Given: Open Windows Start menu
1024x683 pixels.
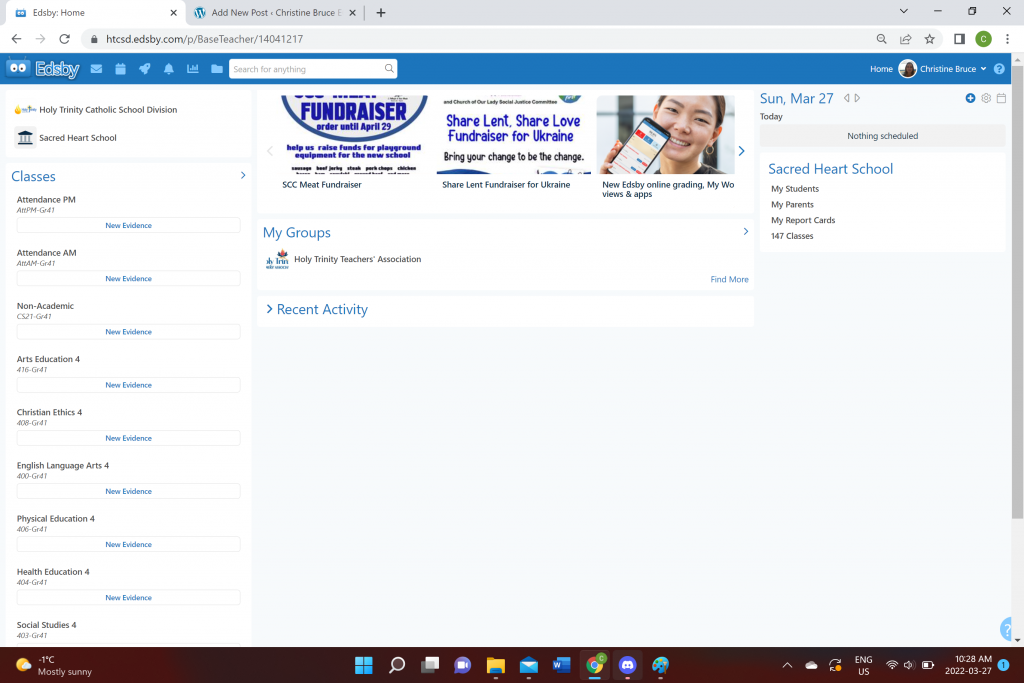Looking at the screenshot, I should pyautogui.click(x=364, y=665).
